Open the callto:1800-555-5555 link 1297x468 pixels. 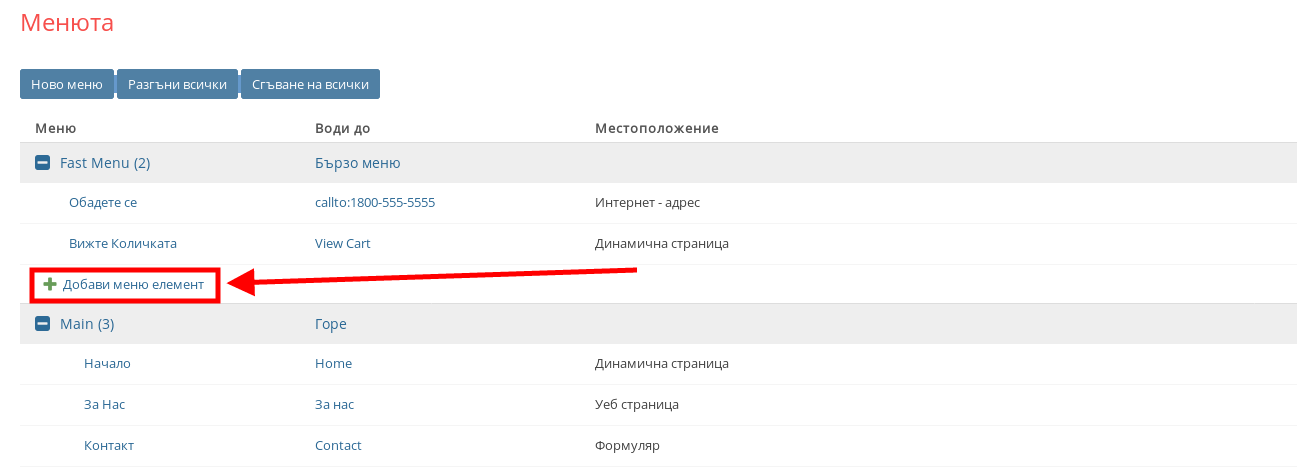click(x=374, y=203)
